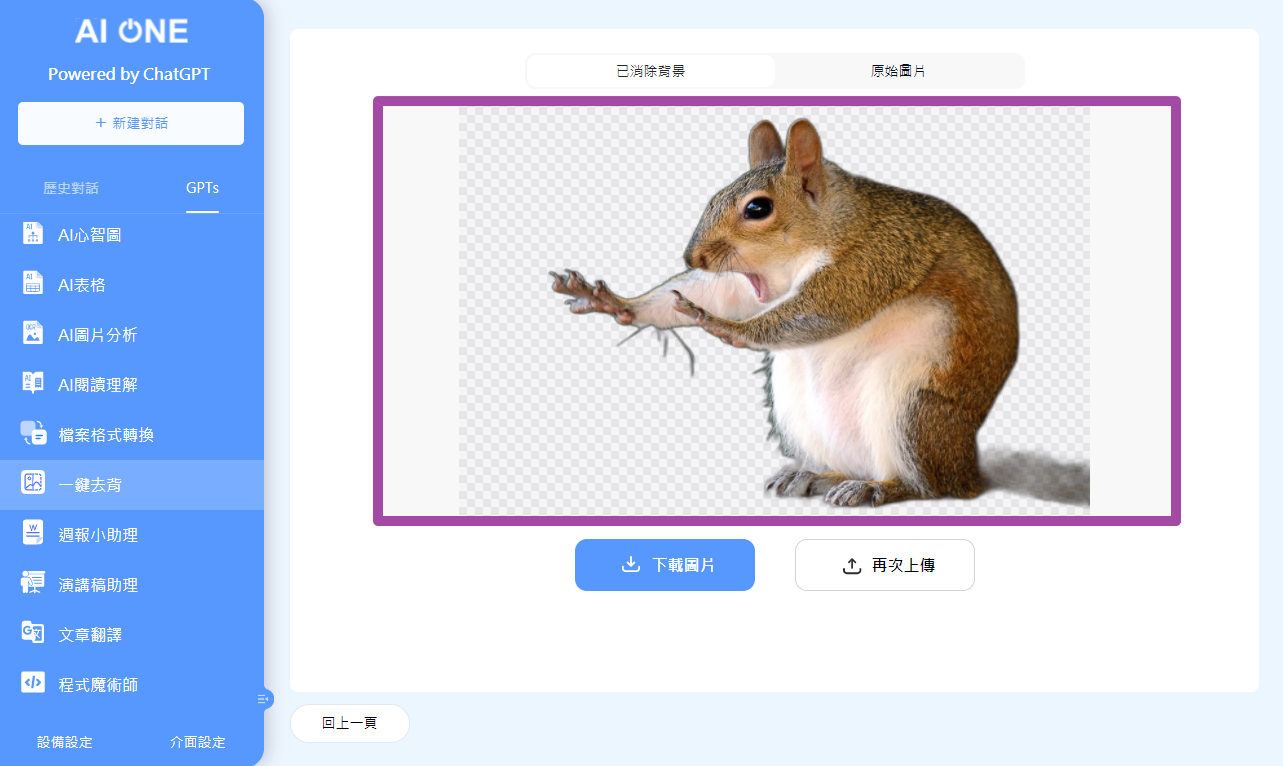1283x766 pixels.
Task: Click the 程式魔術師 code icon
Action: (33, 684)
